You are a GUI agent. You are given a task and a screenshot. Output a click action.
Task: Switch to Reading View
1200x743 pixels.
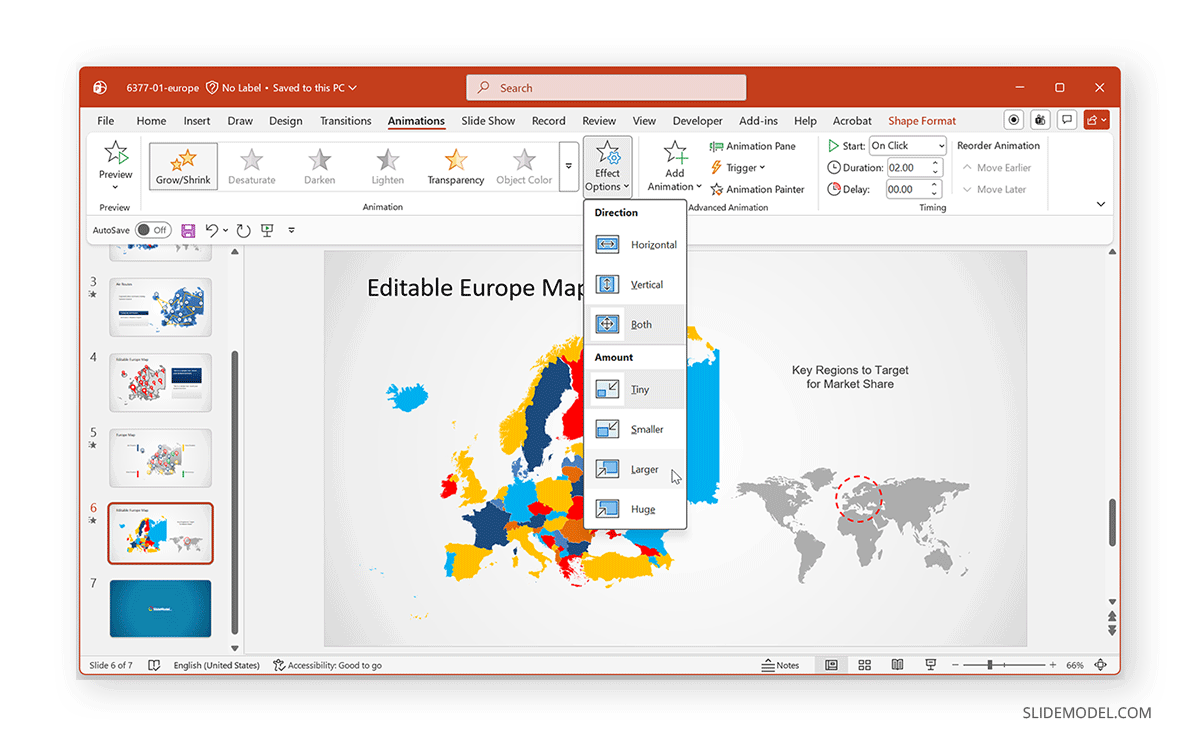[898, 665]
